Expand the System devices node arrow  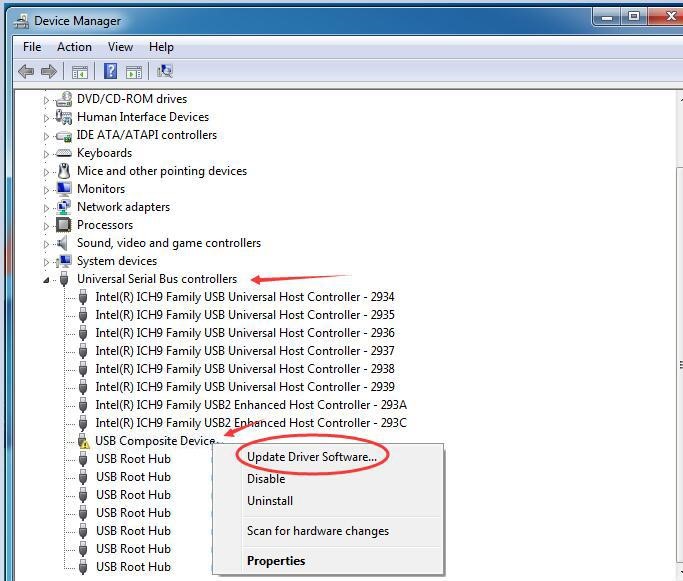click(46, 262)
